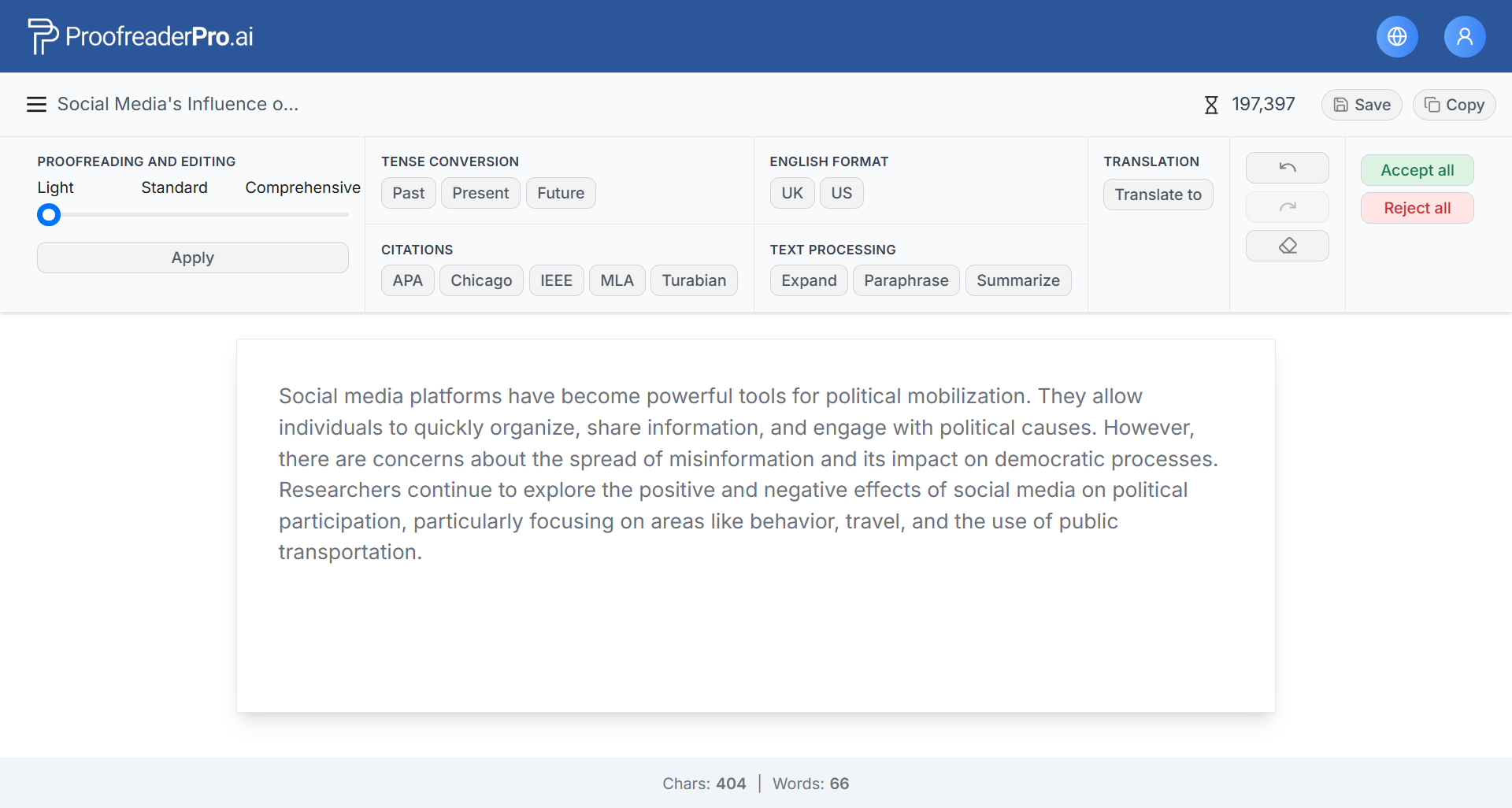Click the undo arrow button
Screen dimensions: 1512x808
coord(1287,168)
